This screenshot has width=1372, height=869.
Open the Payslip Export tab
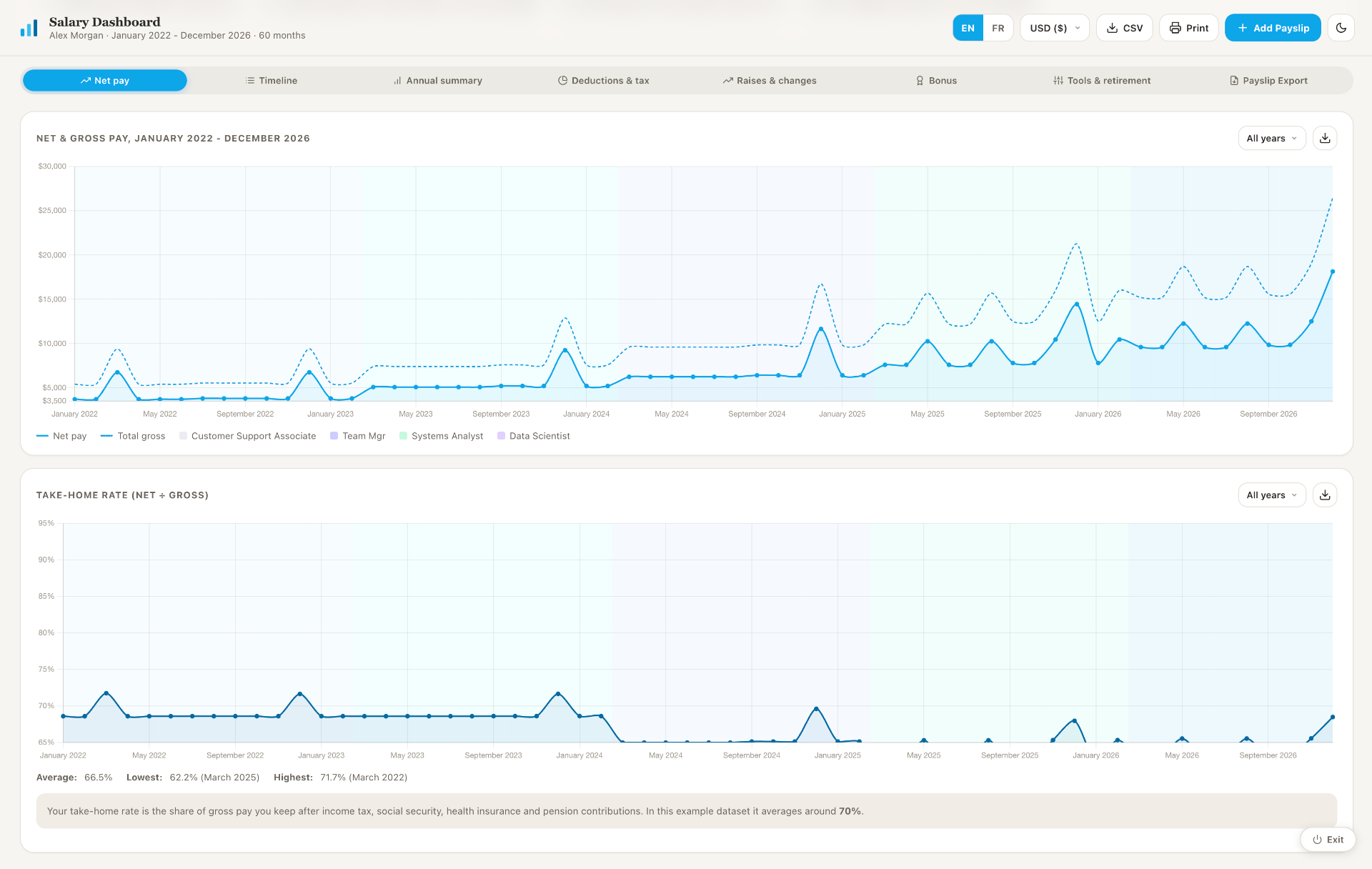1268,80
